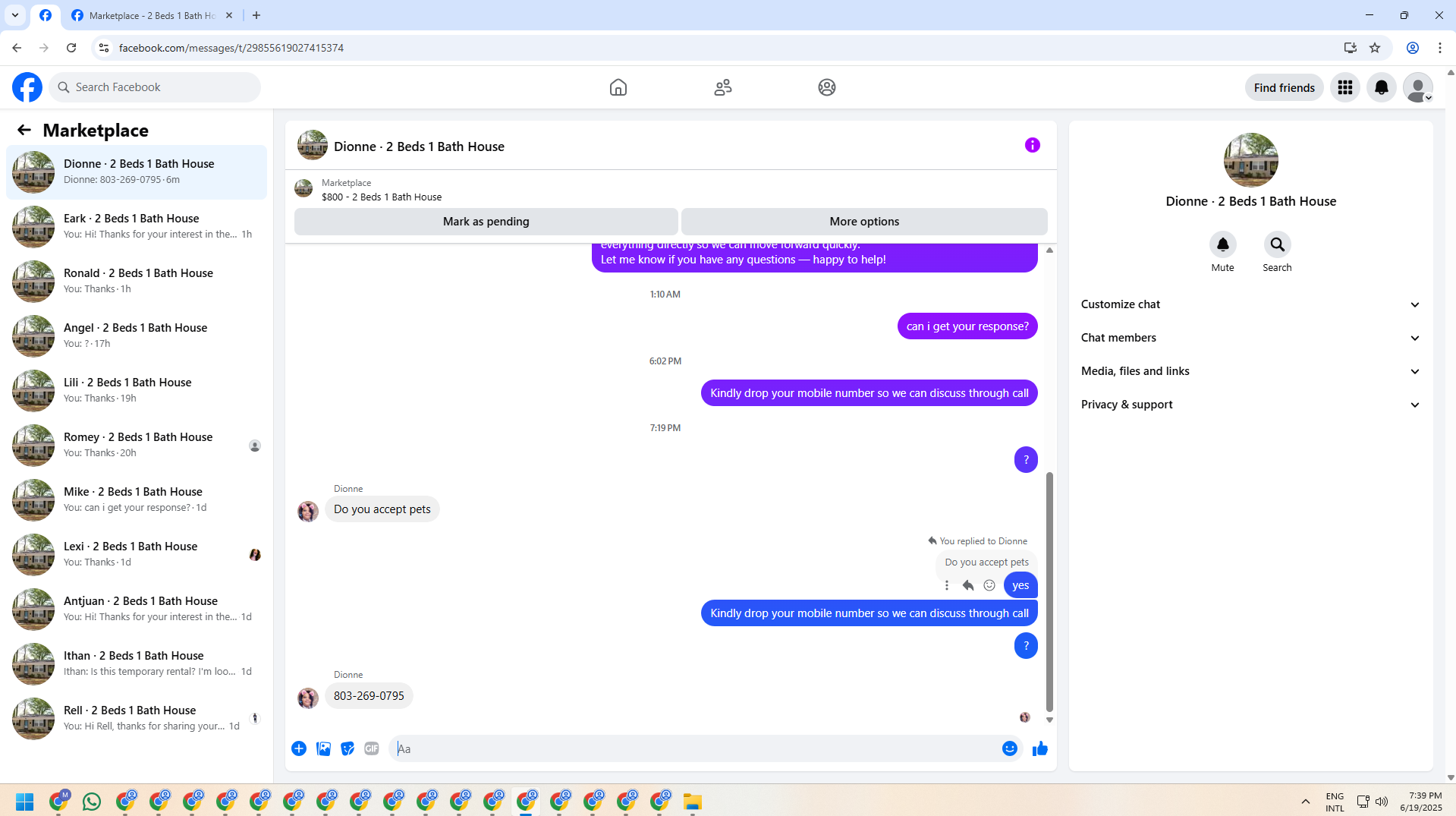Screen dimensions: 1456x816
Task: Click the 803-269-0795 message
Action: tap(369, 696)
